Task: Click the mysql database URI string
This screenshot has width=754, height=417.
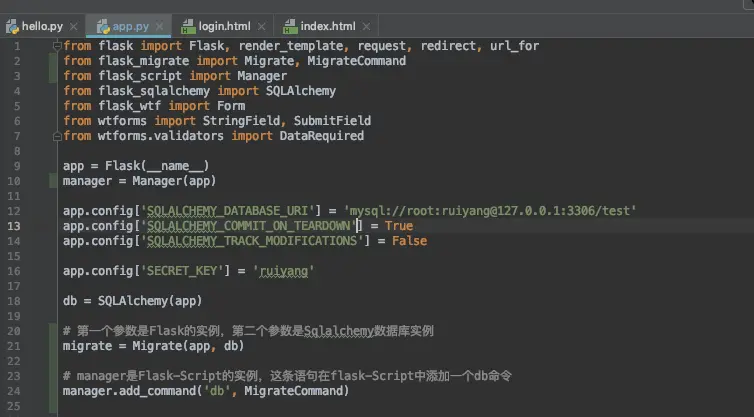Action: click(490, 211)
